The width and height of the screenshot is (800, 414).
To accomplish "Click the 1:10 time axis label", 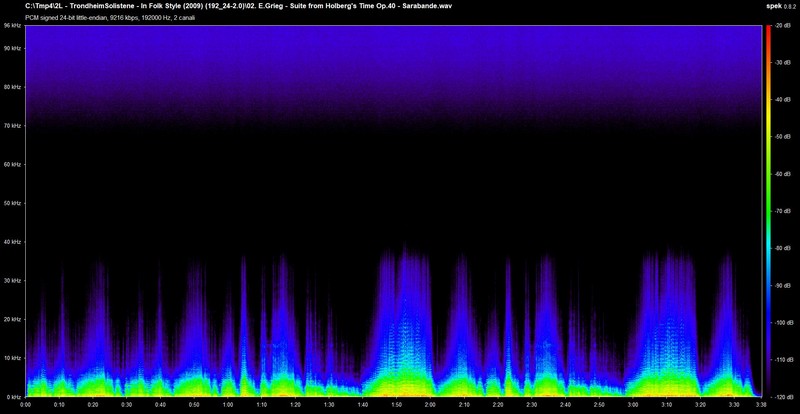I will pyautogui.click(x=261, y=404).
